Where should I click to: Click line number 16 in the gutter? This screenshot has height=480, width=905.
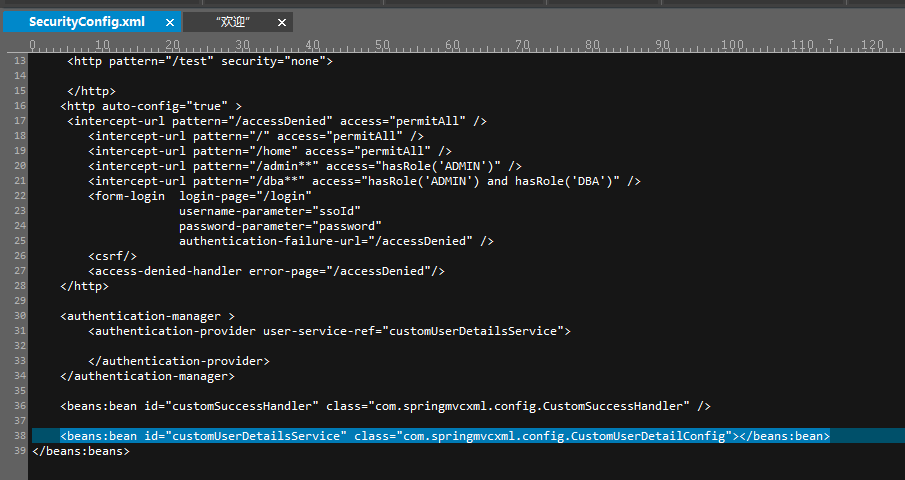(20, 106)
